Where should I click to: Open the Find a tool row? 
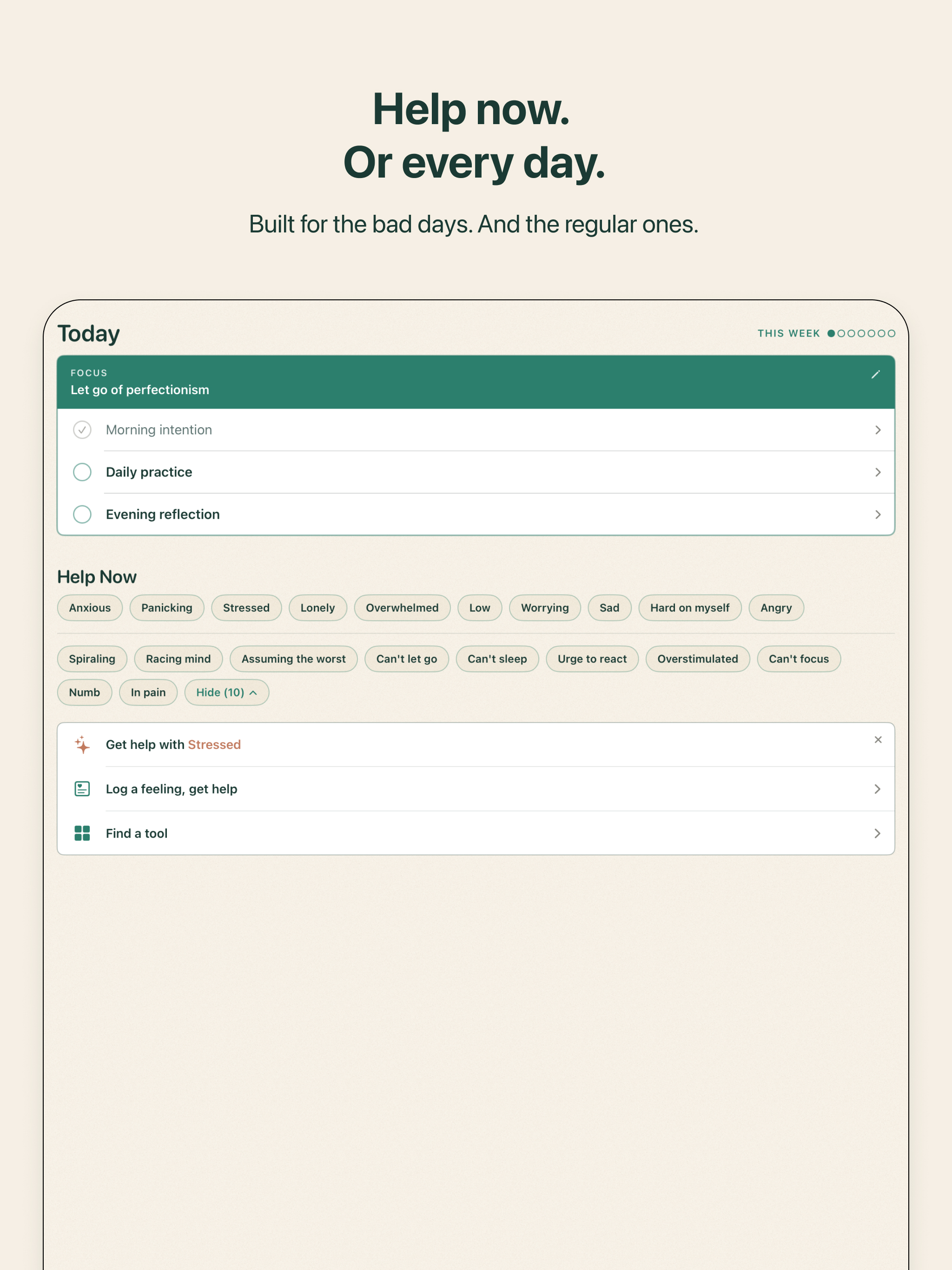[x=476, y=833]
